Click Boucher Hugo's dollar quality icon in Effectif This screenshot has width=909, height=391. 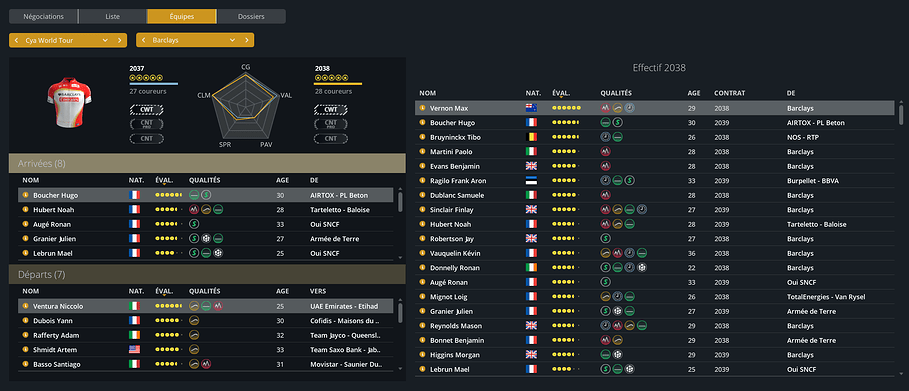[x=618, y=122]
